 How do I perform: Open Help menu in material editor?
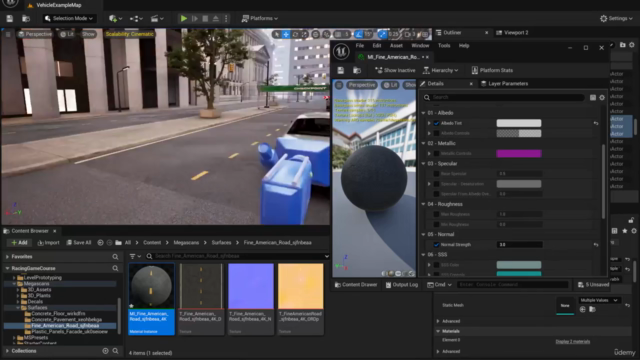pos(464,46)
